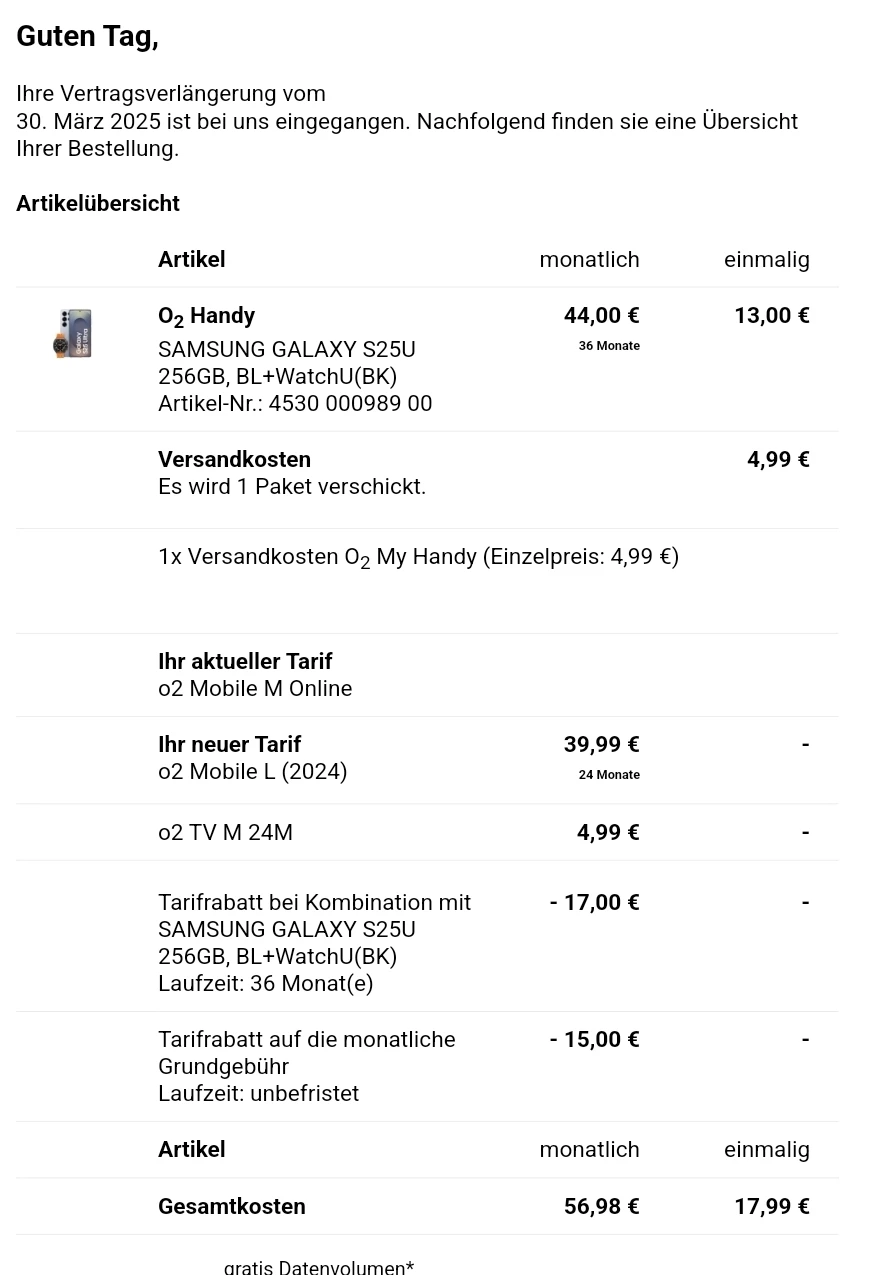
Task: Click the Versandkosten O2 My Handy line
Action: pyautogui.click(x=418, y=558)
